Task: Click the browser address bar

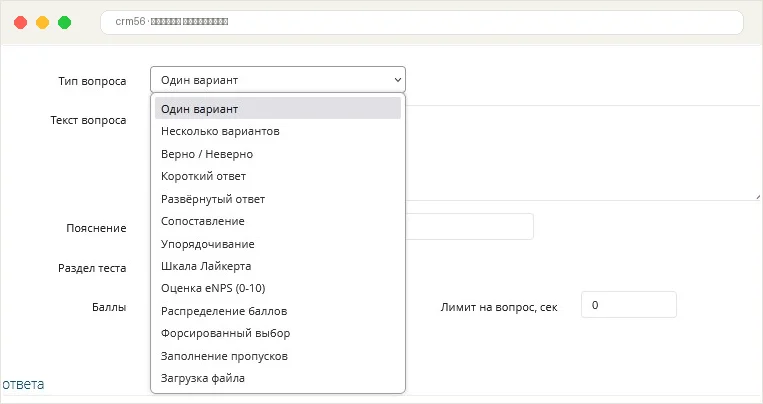Action: click(x=422, y=22)
